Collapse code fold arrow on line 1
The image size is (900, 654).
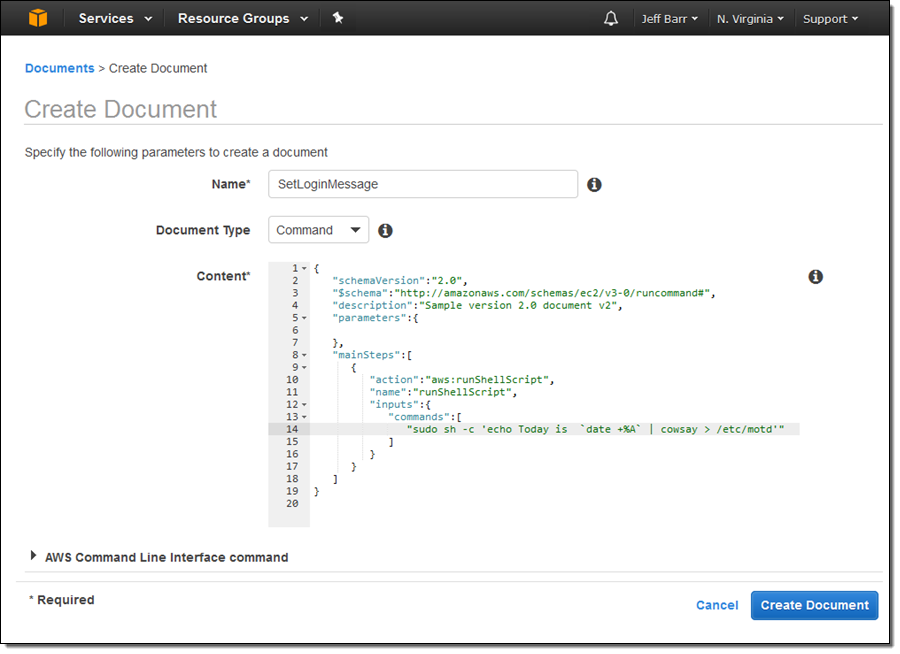coord(304,269)
